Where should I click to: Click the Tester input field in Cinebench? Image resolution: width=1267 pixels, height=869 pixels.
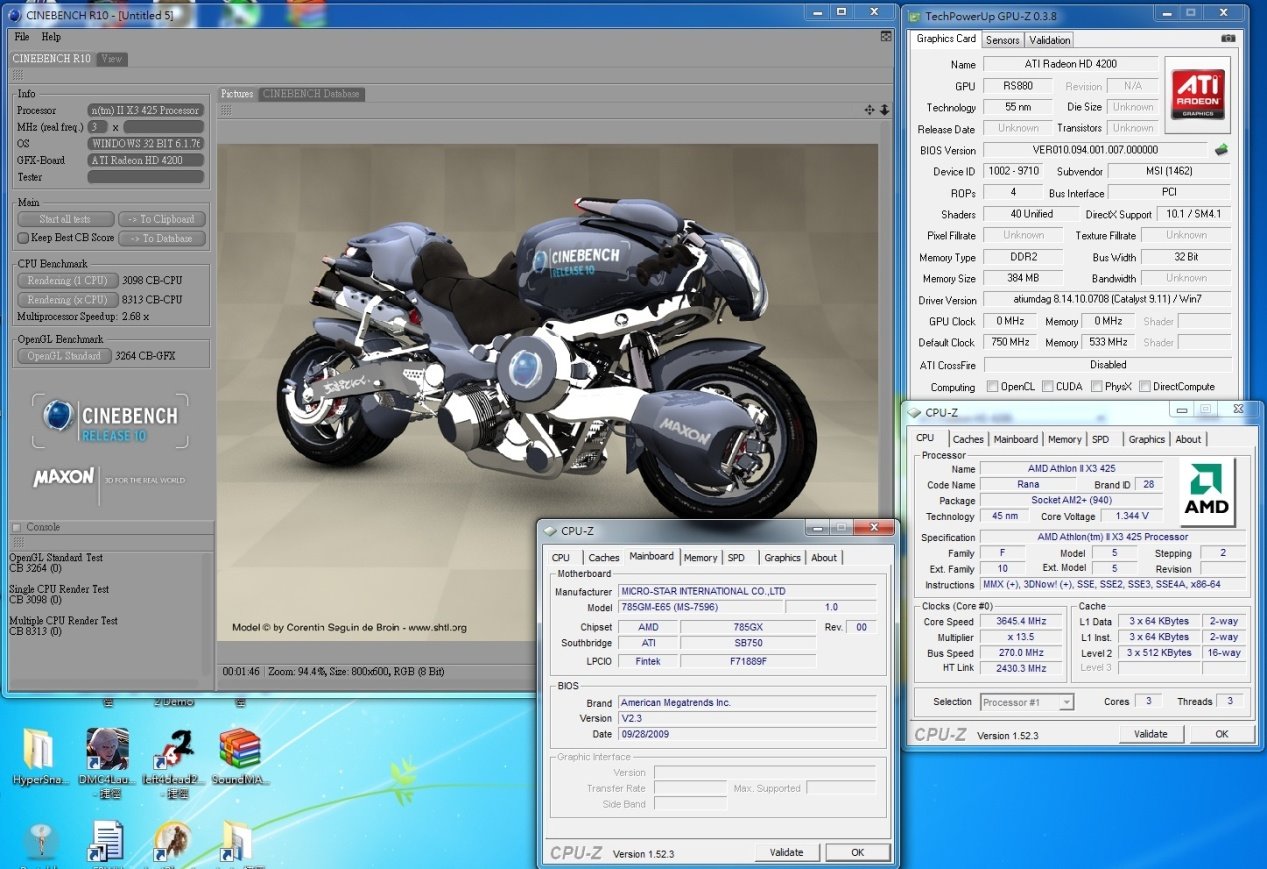(146, 177)
